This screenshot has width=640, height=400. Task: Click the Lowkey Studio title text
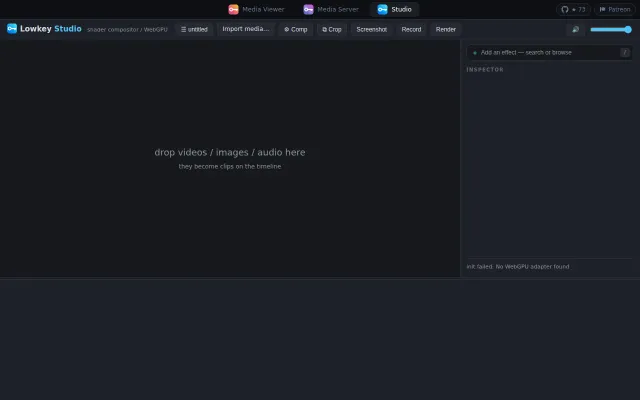click(x=51, y=29)
